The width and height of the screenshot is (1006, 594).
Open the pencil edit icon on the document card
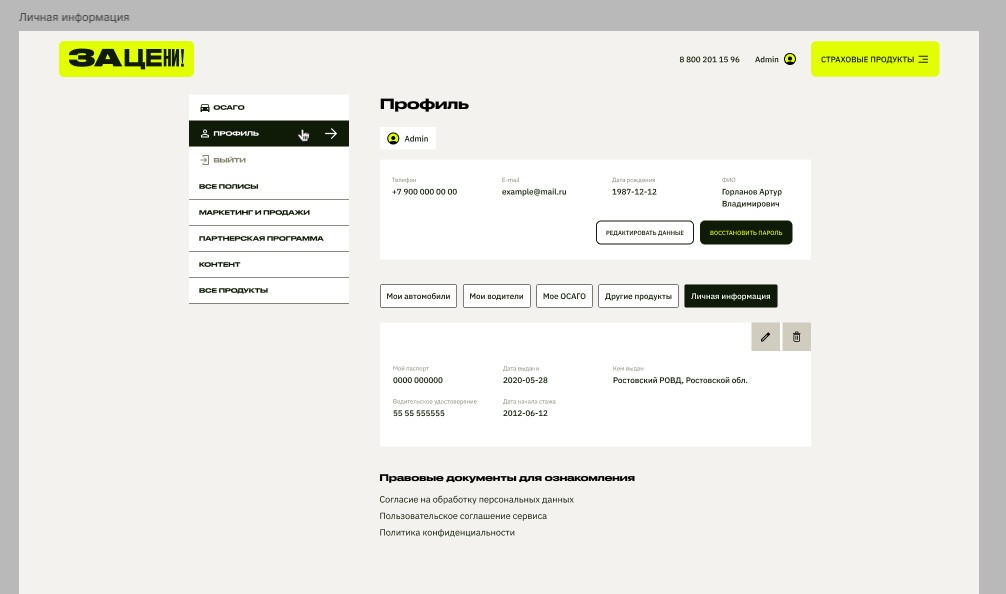765,337
